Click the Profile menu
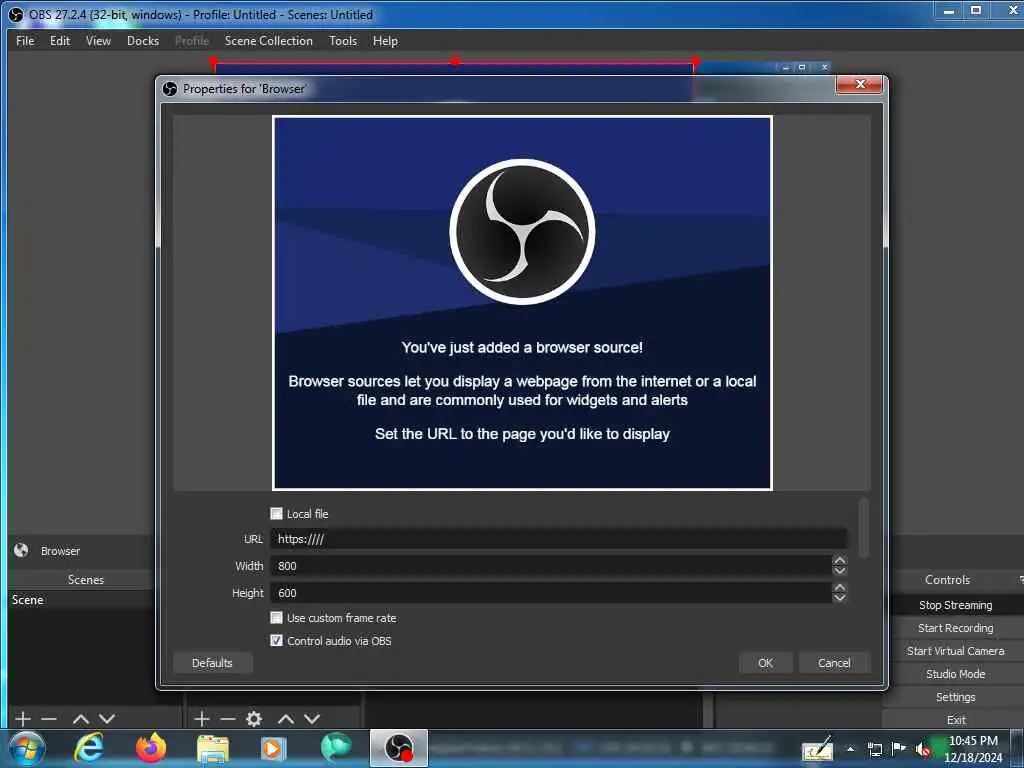This screenshot has width=1024, height=768. coord(192,40)
